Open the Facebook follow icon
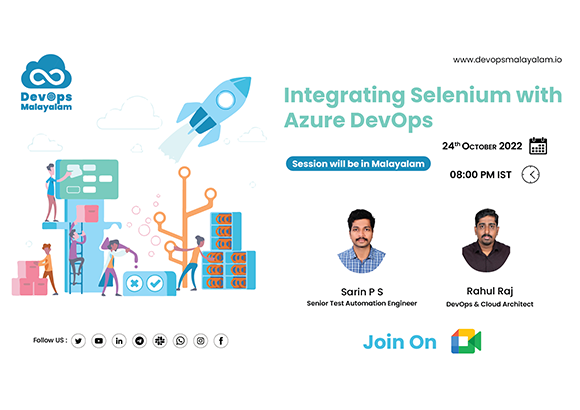The height and width of the screenshot is (410, 580). 221,341
